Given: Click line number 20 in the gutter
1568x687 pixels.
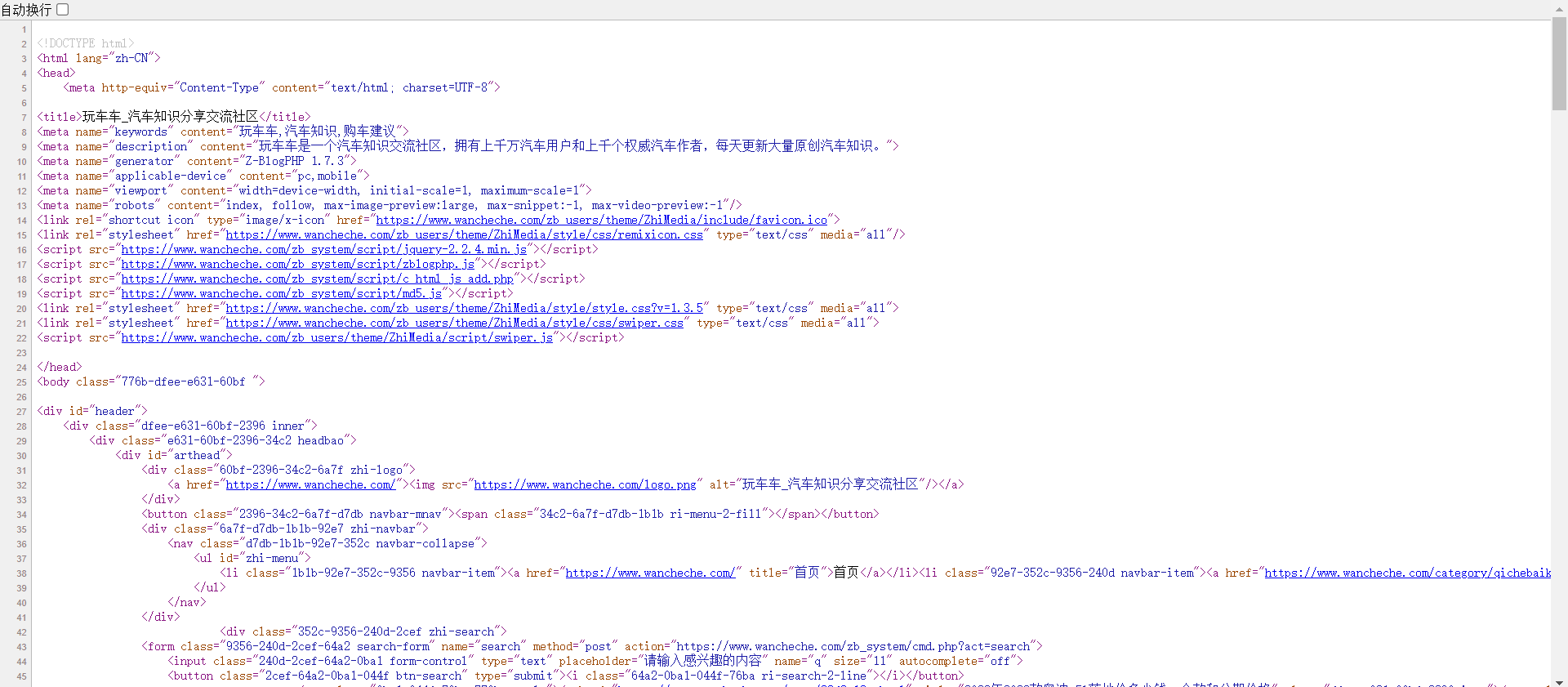Looking at the screenshot, I should (x=22, y=309).
